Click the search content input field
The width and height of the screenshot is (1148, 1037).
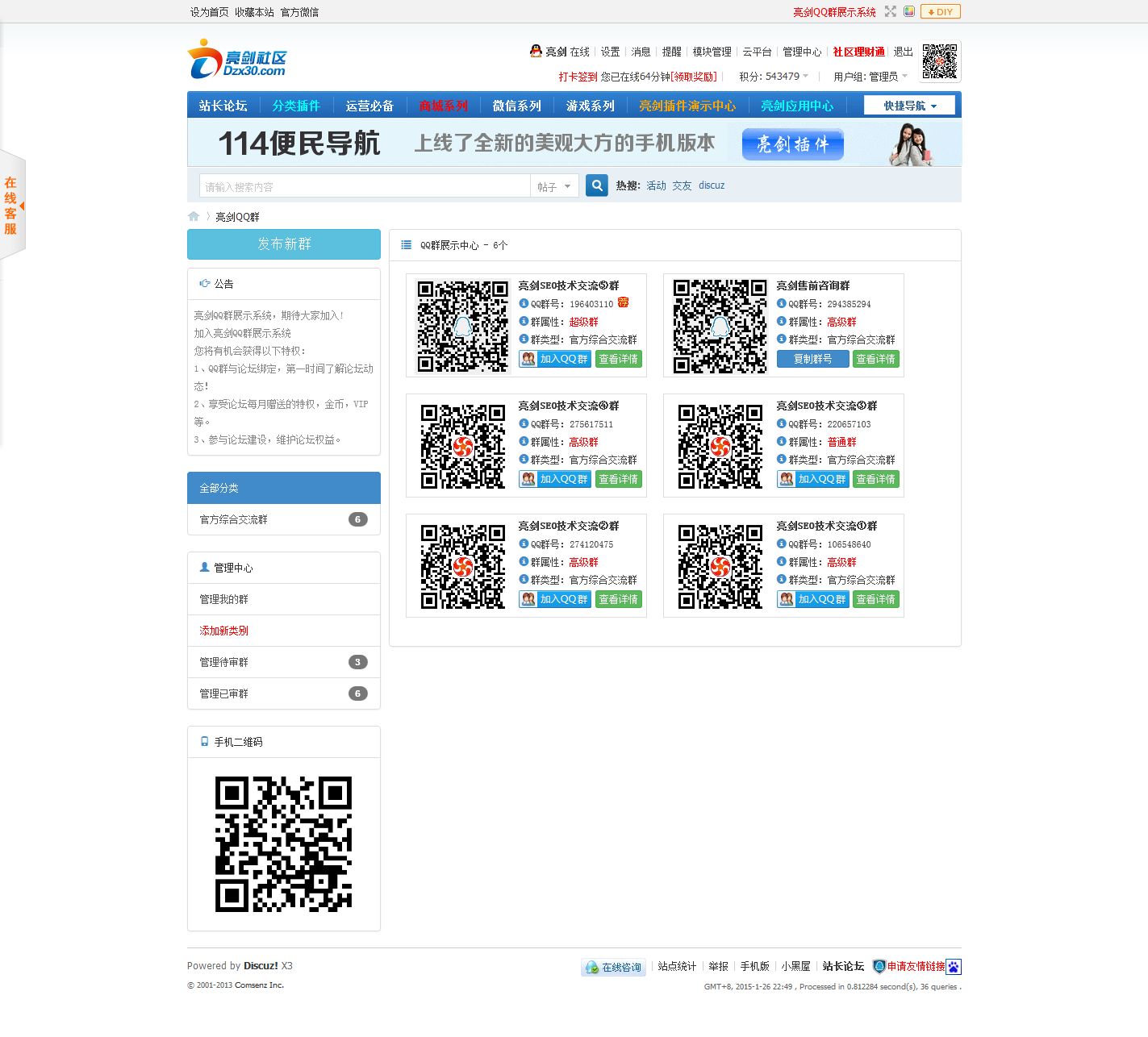coord(365,186)
